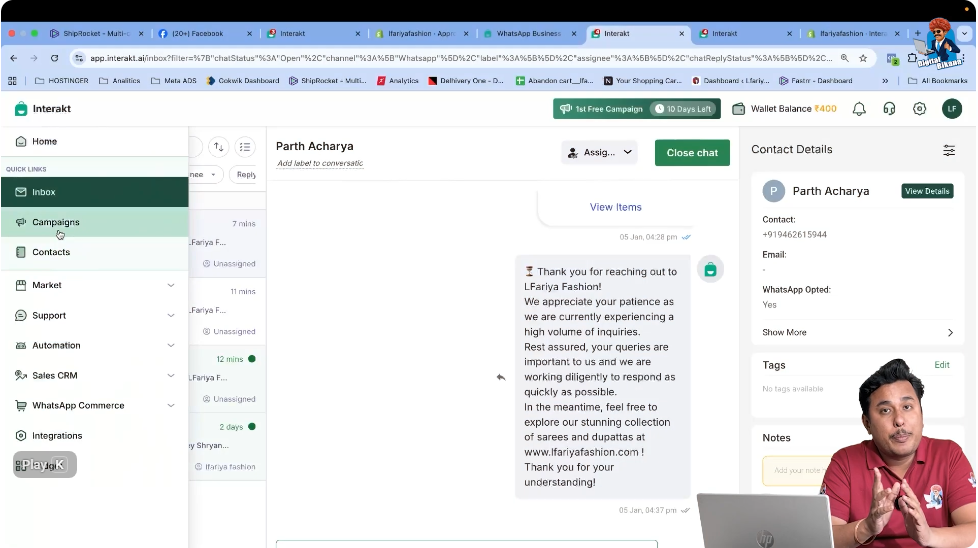Open the headset support icon
978x548 pixels.
click(889, 108)
